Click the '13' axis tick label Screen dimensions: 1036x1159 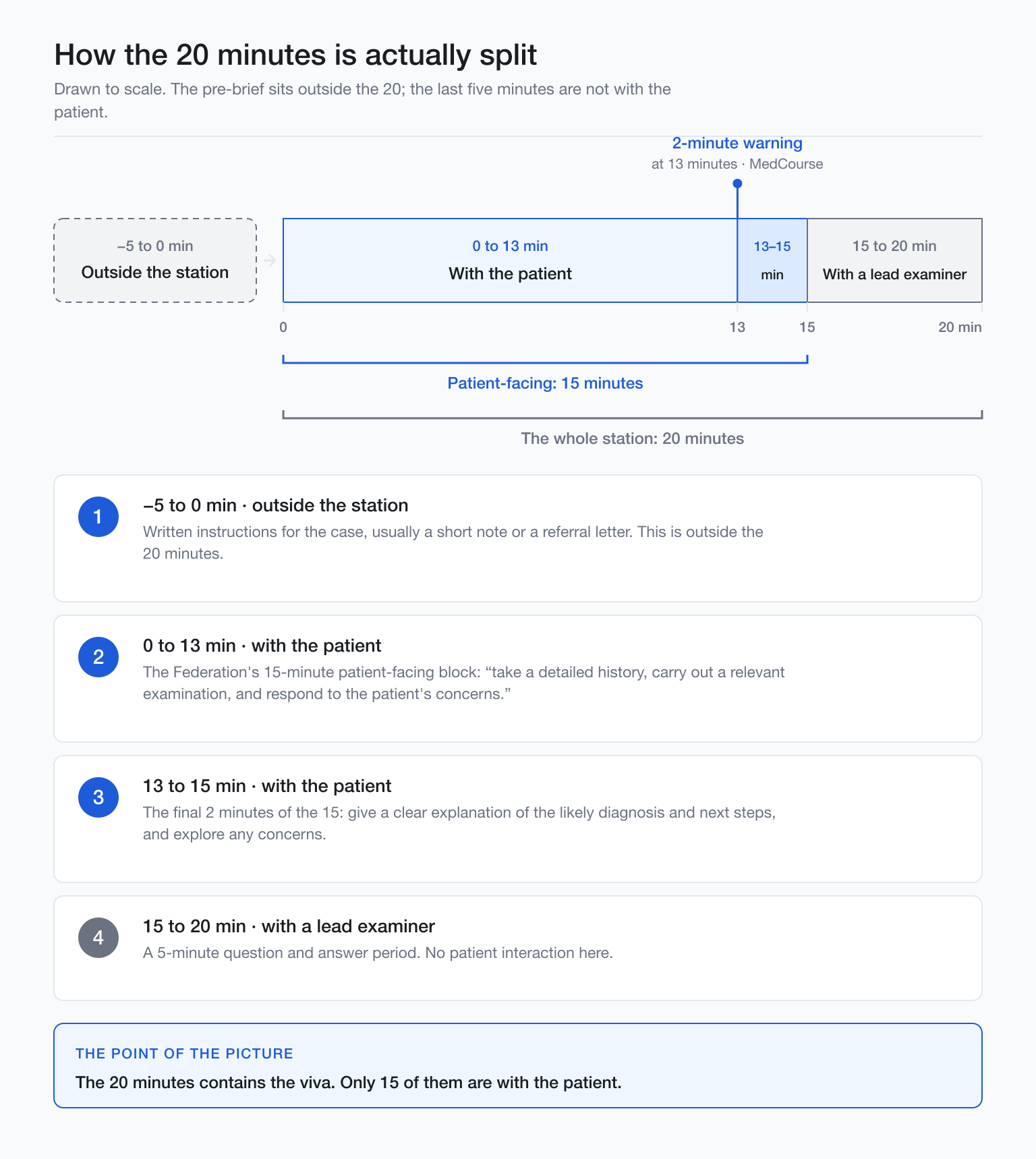click(737, 327)
